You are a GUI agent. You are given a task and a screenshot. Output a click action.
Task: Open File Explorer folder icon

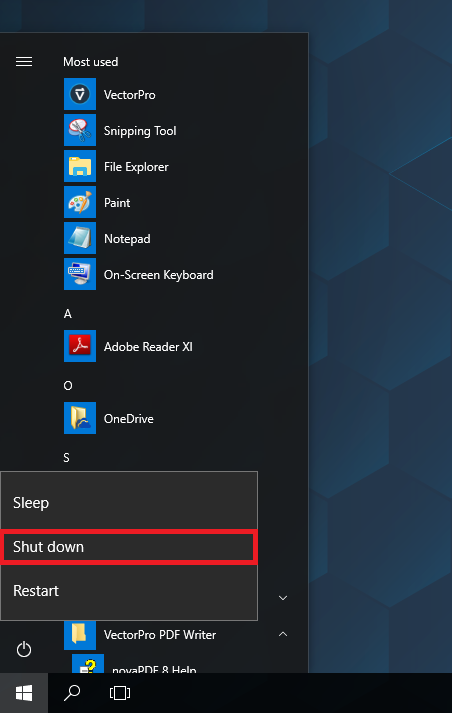pos(80,166)
